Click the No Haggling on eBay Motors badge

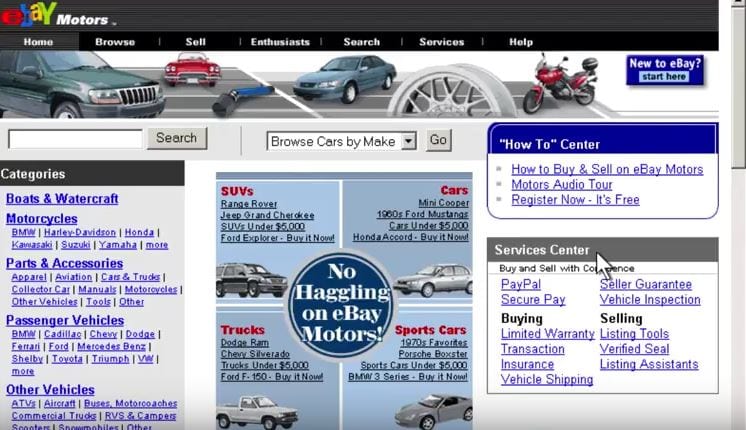(341, 304)
